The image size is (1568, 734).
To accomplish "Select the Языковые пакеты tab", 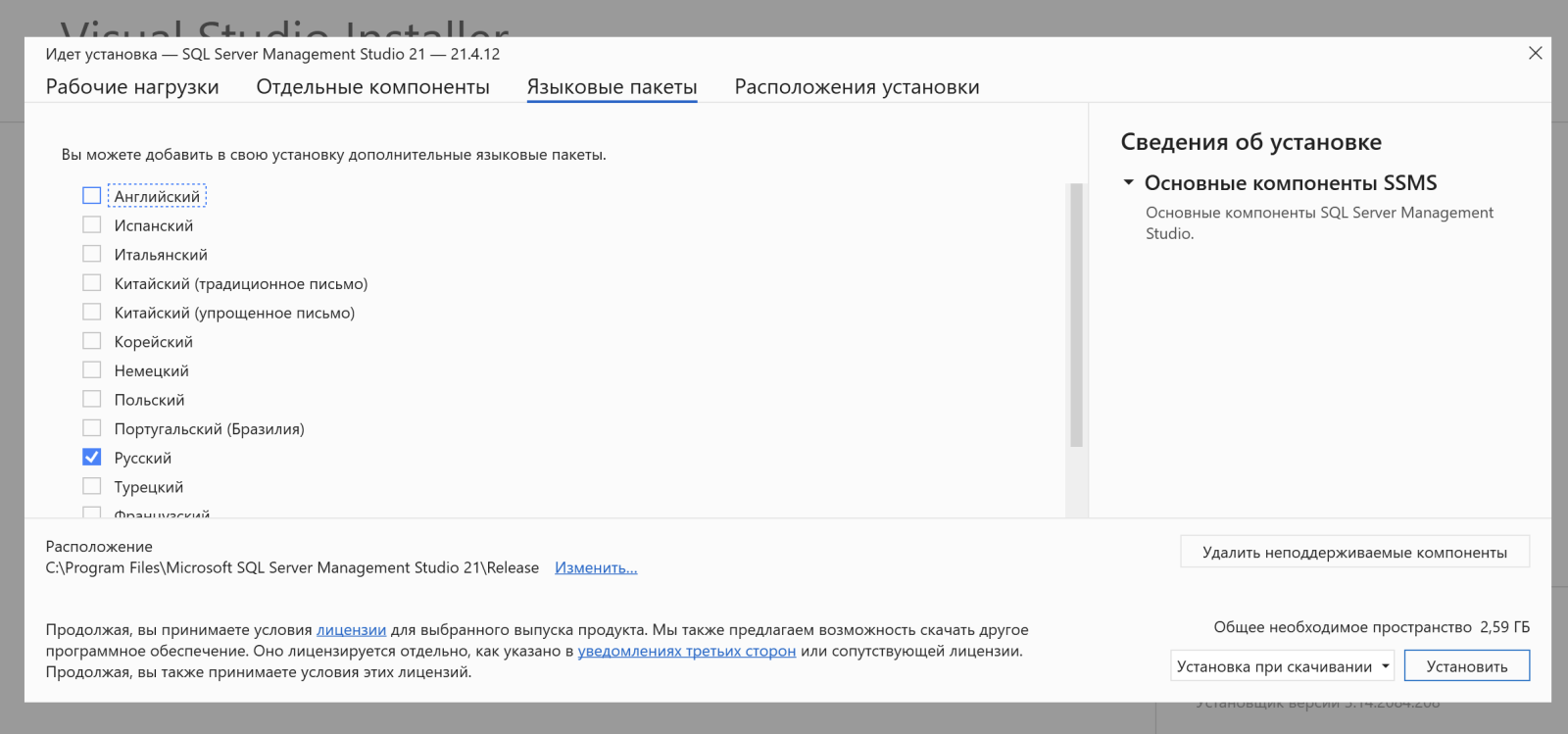I will [x=612, y=86].
